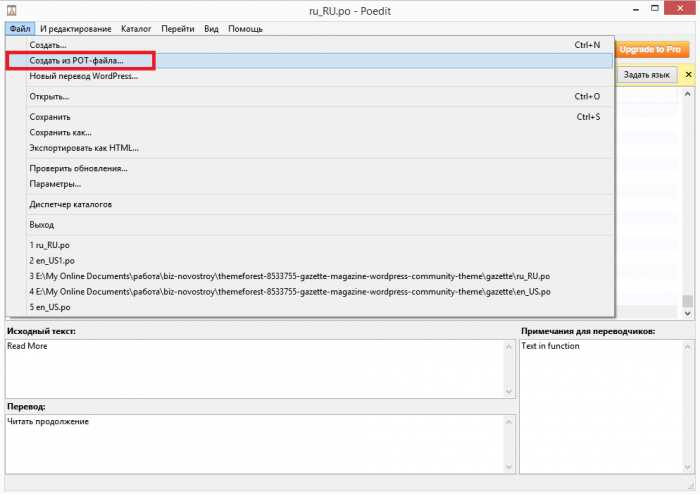The width and height of the screenshot is (700, 494).
Task: Open recent file 2 en_US1.po
Action: pyautogui.click(x=310, y=261)
